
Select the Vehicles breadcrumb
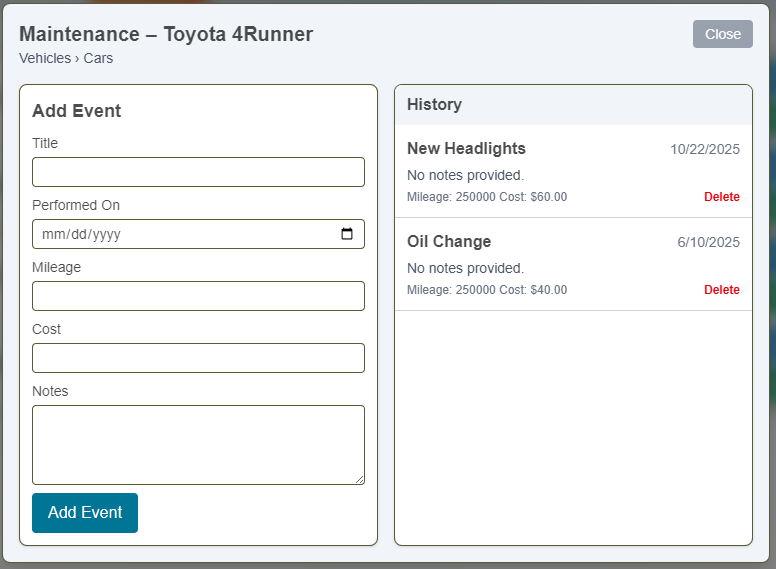pos(45,58)
